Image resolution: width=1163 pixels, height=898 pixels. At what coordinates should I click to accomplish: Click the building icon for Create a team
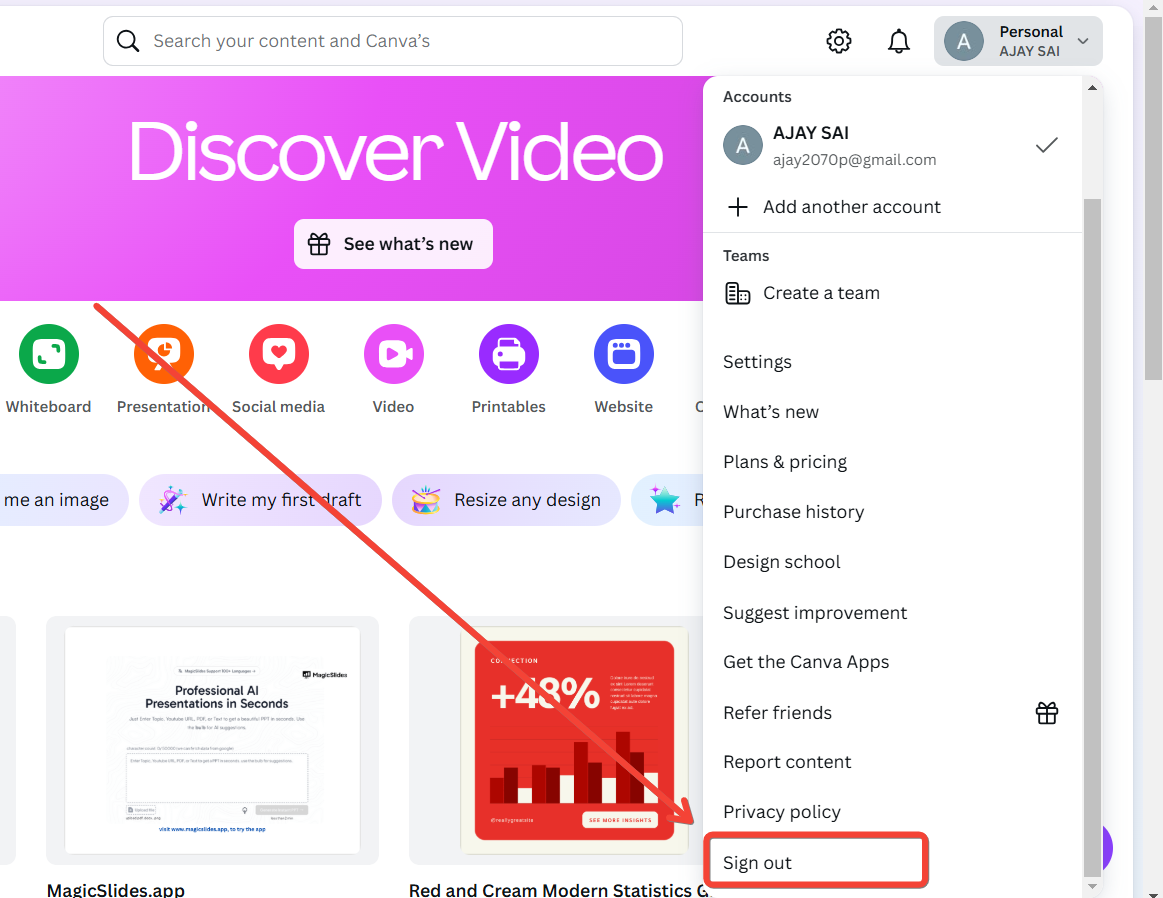[x=737, y=294]
